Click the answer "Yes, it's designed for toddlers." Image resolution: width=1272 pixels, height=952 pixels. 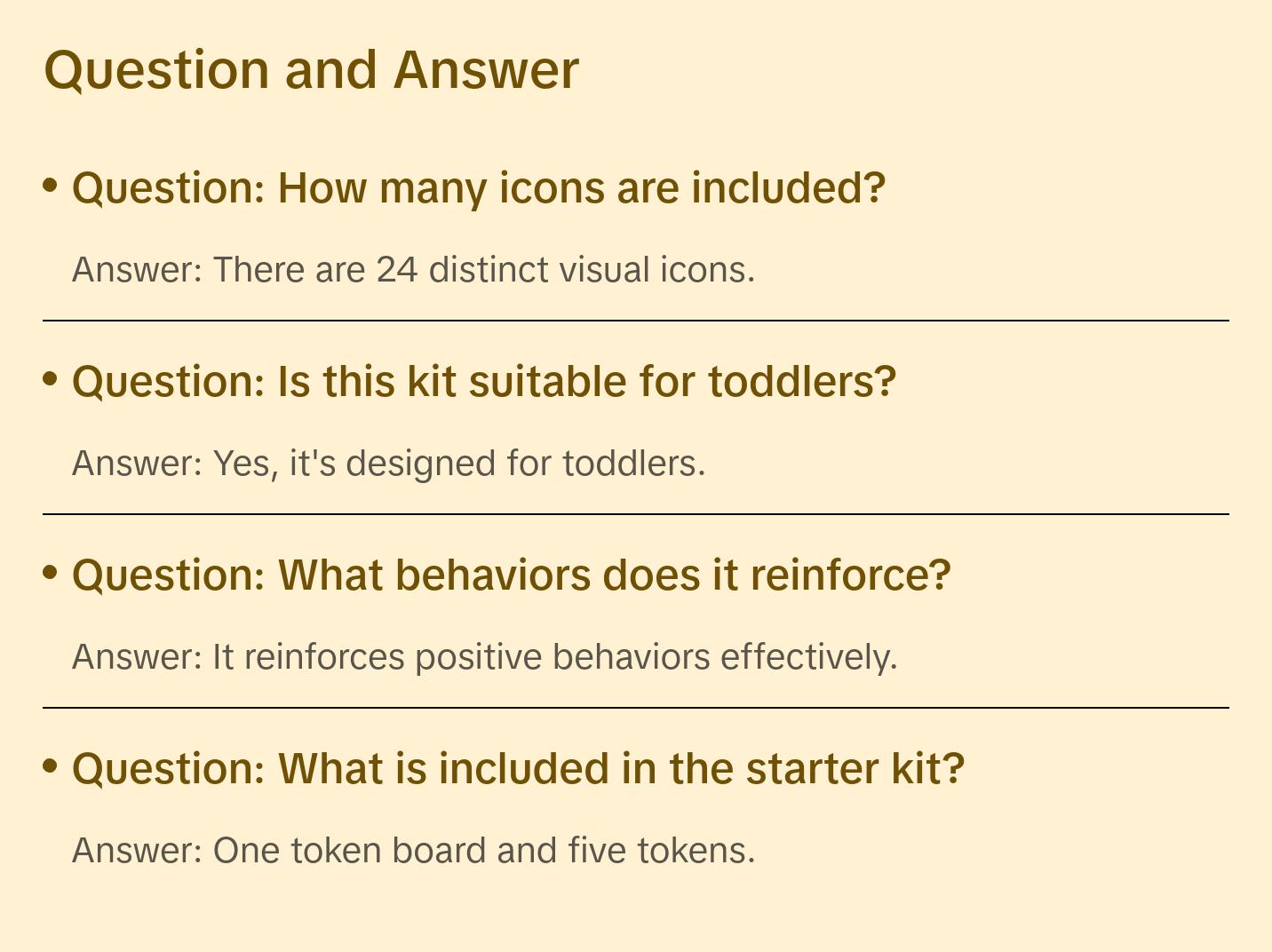(x=388, y=463)
